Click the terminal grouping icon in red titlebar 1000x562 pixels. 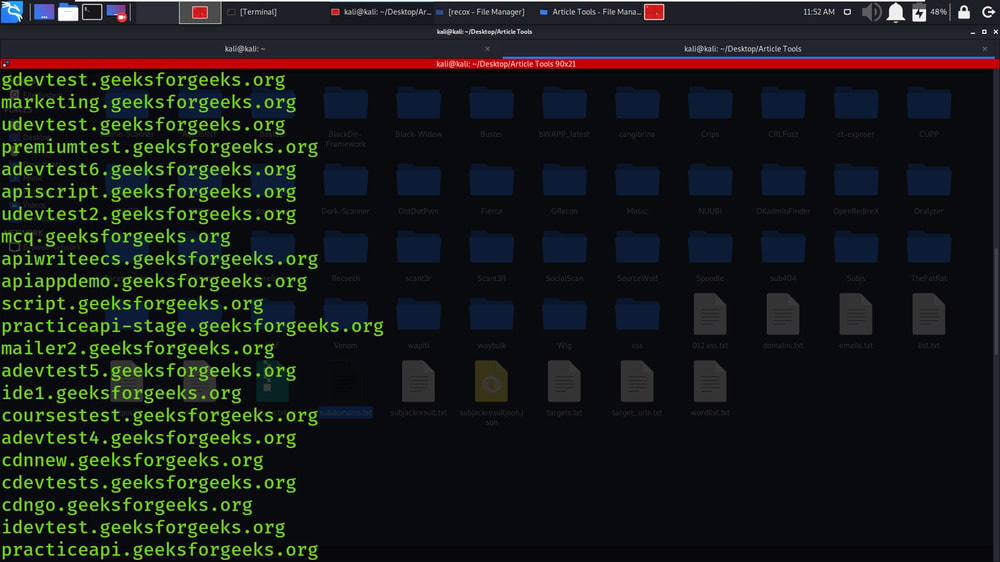pos(6,64)
